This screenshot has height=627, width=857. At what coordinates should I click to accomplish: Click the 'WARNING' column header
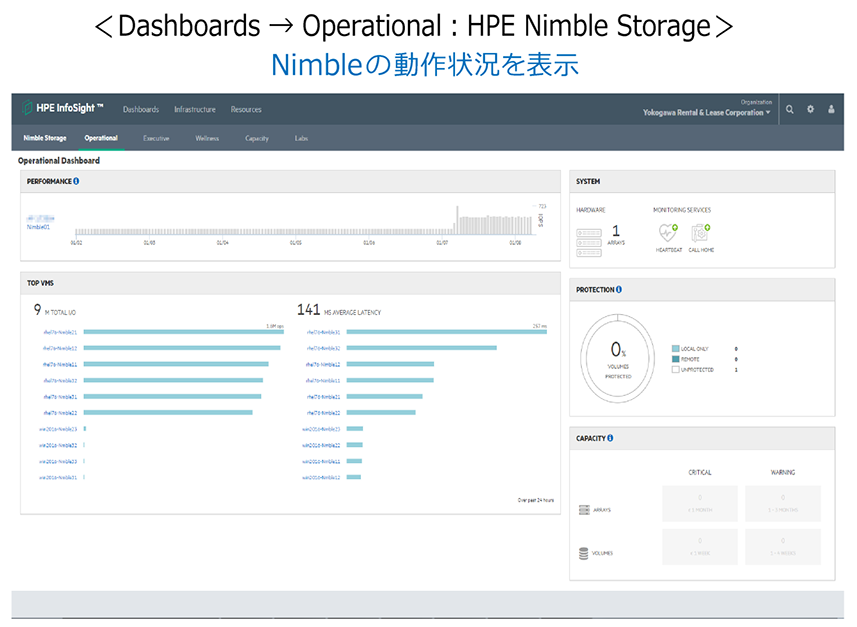[x=783, y=472]
